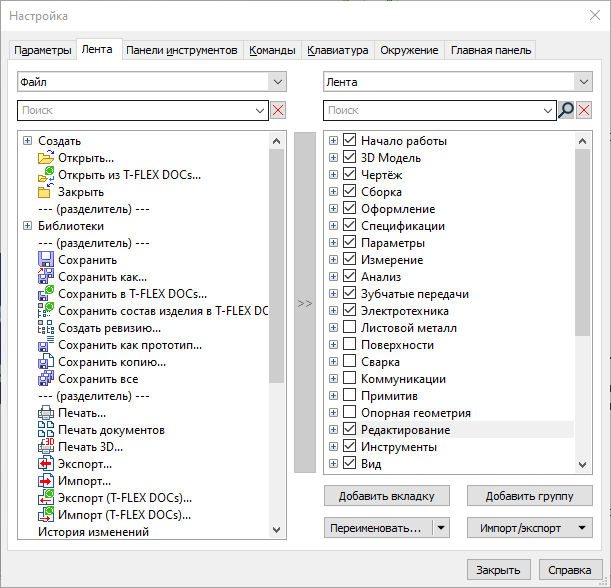Expand the Анализ node
Image resolution: width=611 pixels, height=588 pixels.
(x=333, y=276)
